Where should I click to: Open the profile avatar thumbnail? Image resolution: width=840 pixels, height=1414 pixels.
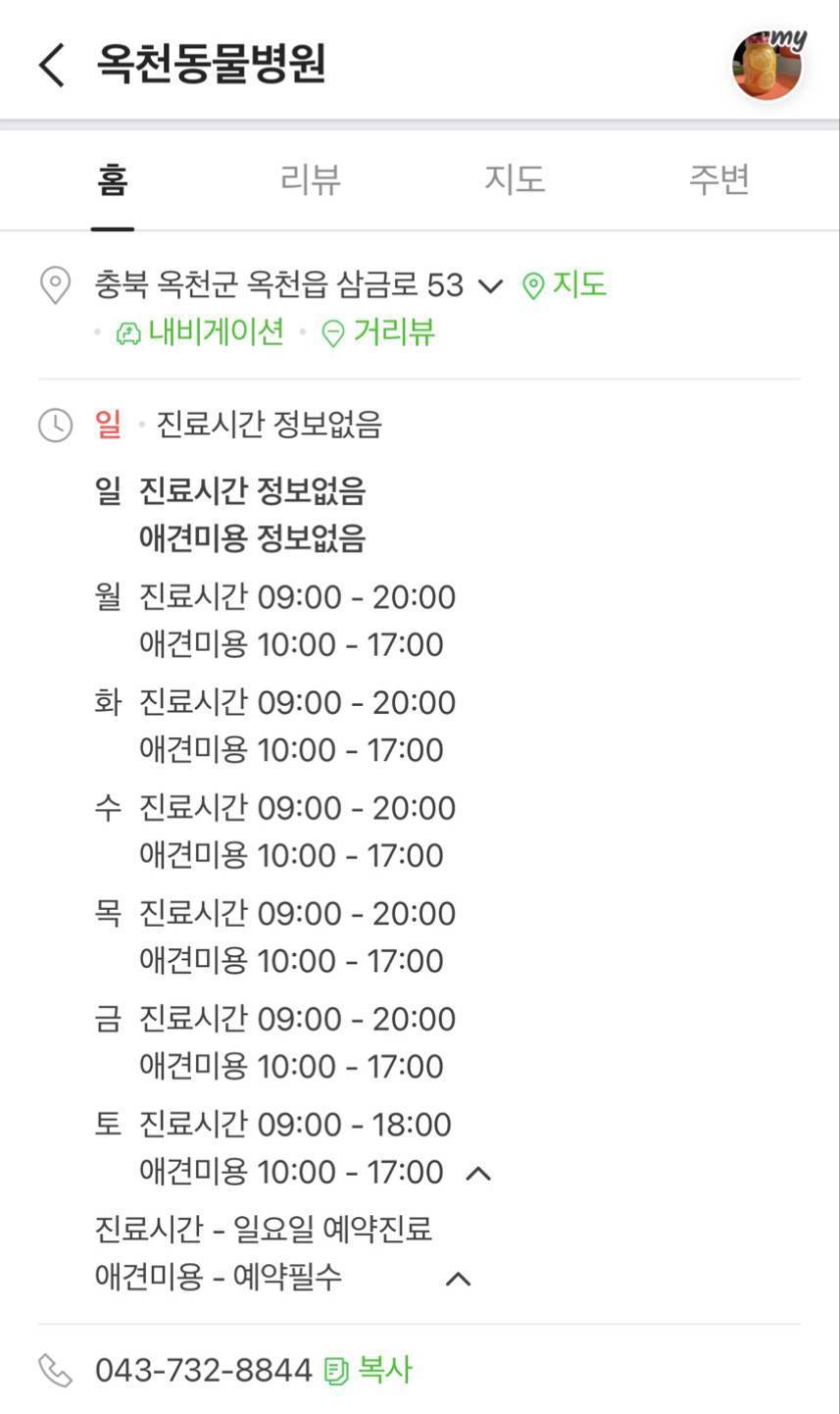click(767, 65)
